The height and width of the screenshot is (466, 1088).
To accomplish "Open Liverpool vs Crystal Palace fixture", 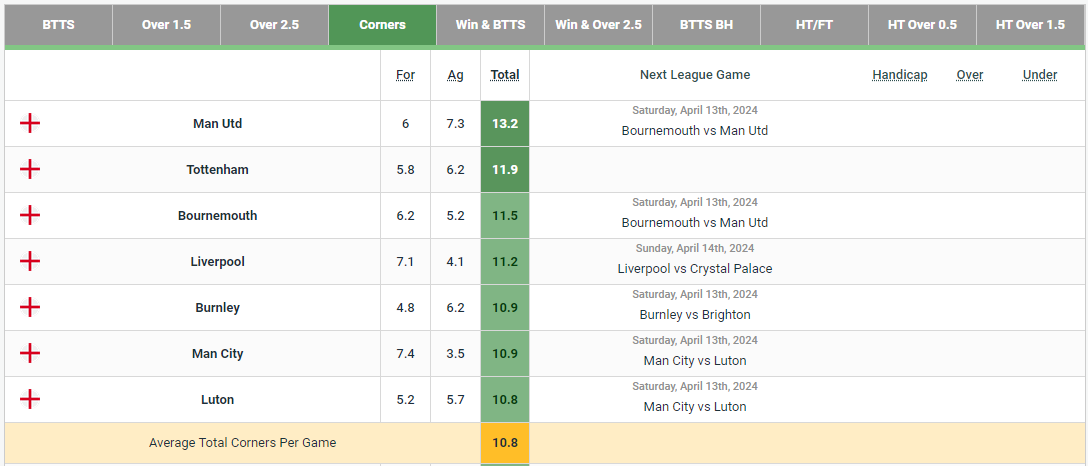I will (x=694, y=269).
